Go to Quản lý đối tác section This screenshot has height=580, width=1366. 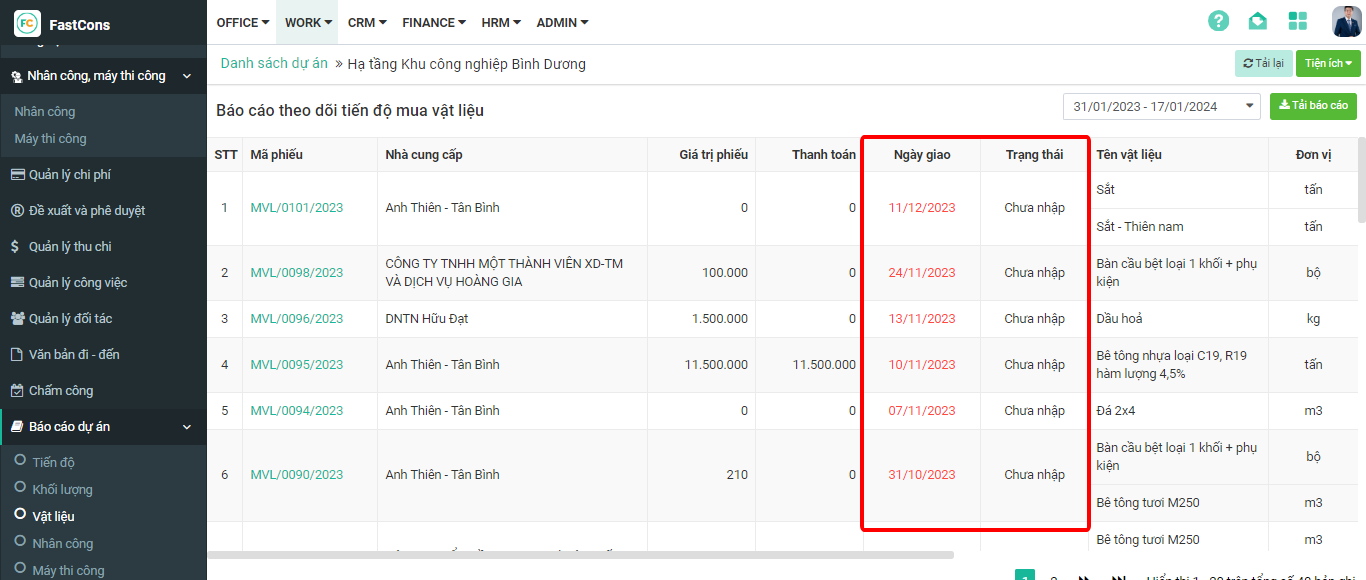click(70, 319)
